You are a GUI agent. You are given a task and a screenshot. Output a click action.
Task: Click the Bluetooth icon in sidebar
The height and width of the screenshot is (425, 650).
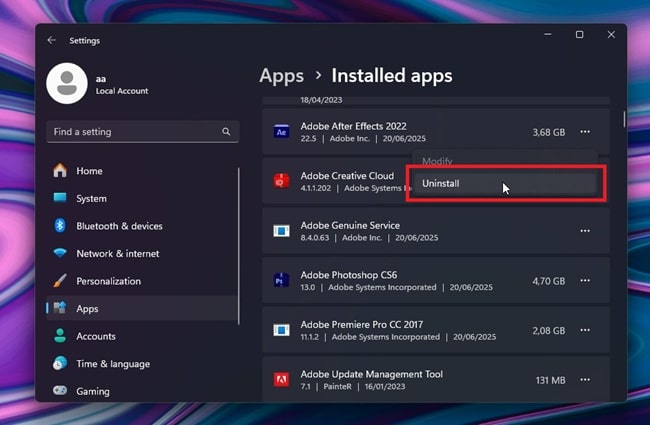(60, 226)
